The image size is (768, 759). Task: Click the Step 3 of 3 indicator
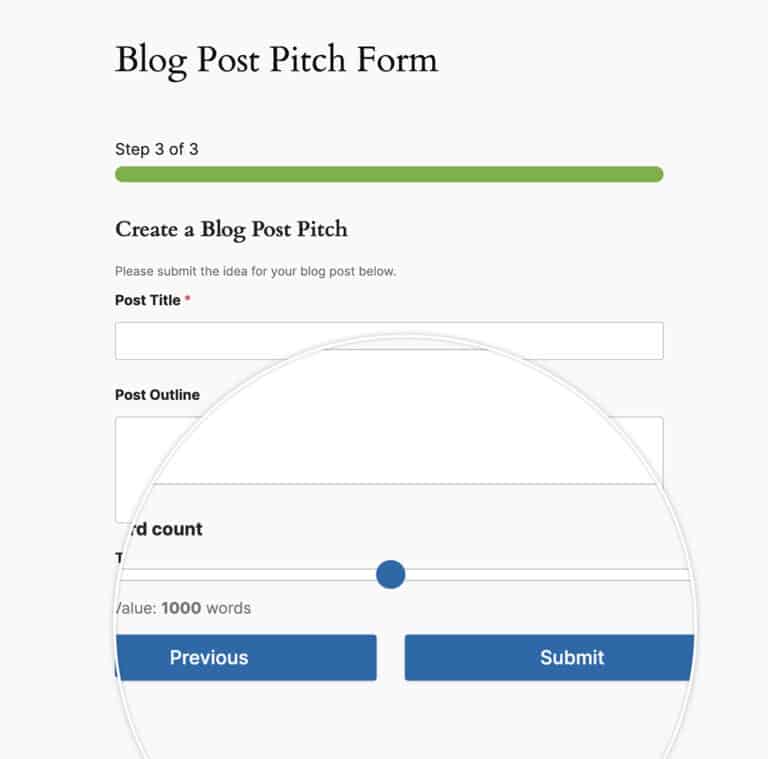[157, 149]
